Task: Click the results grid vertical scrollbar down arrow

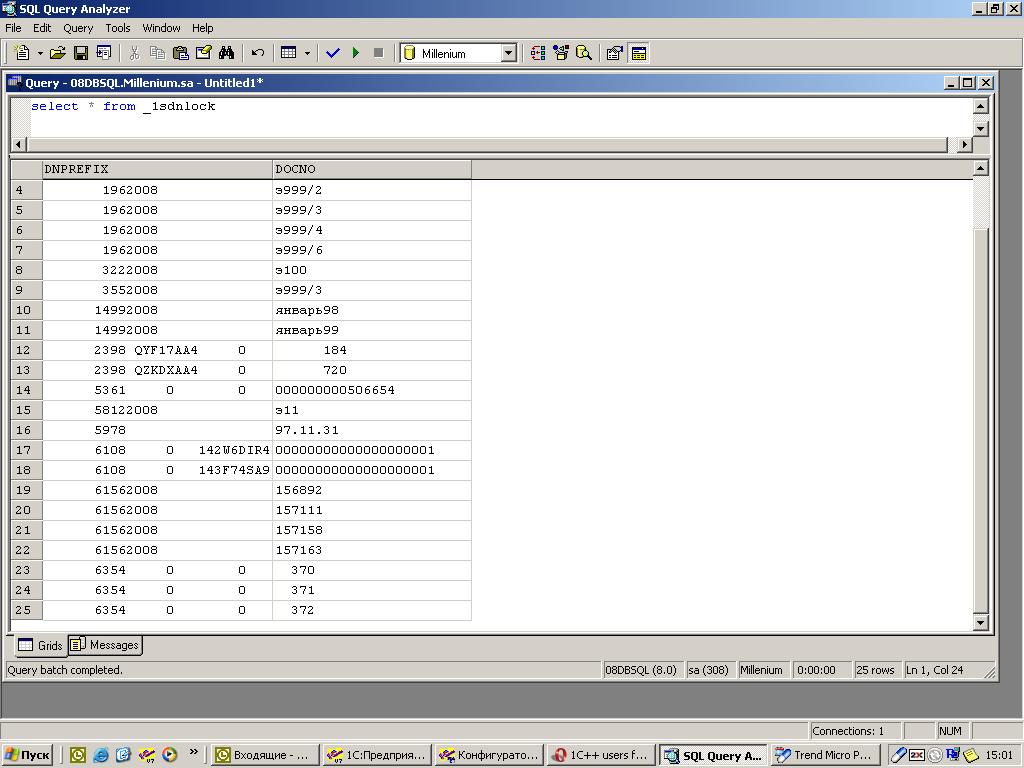Action: click(x=980, y=622)
